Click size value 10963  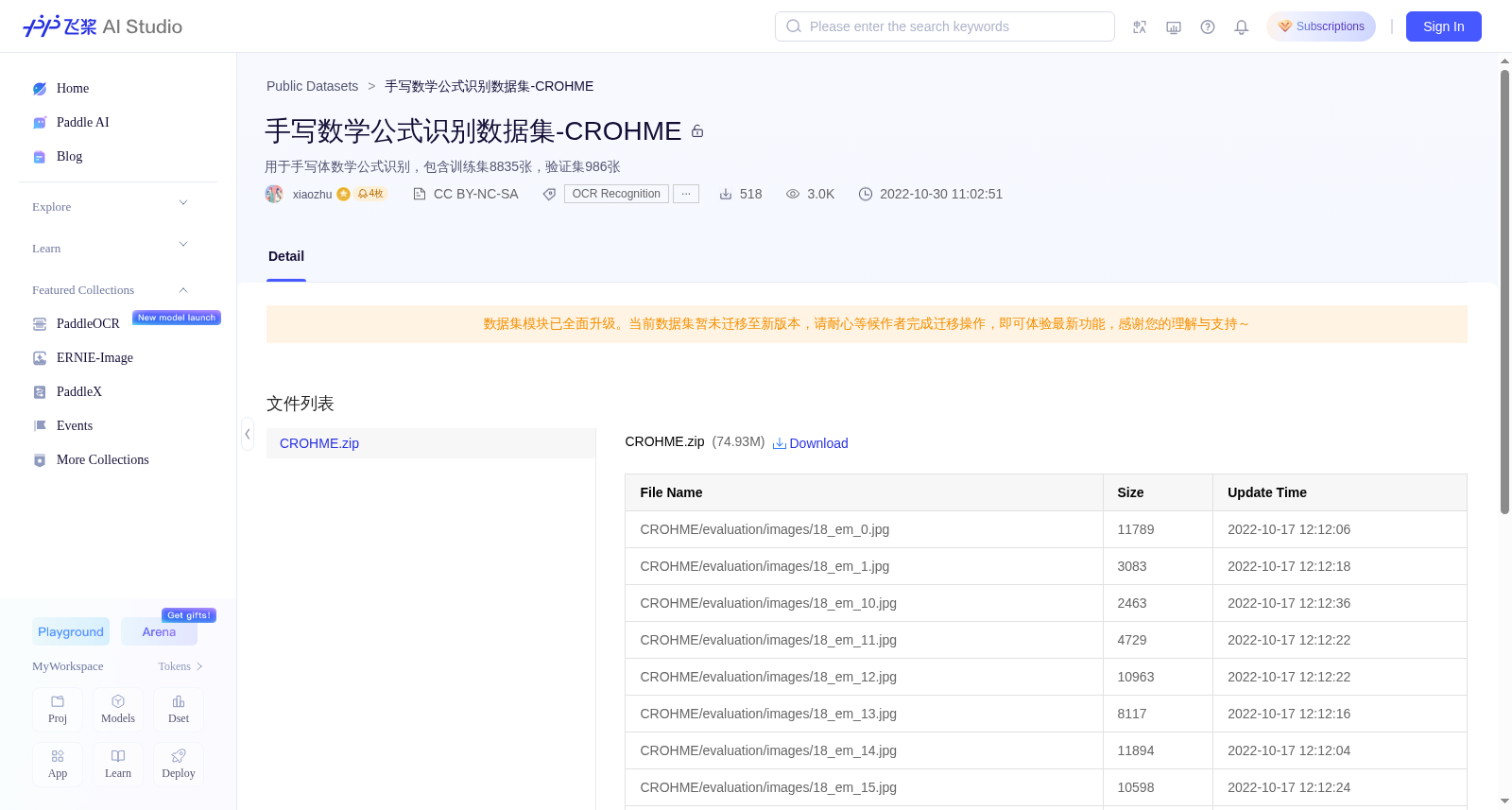(x=1136, y=677)
